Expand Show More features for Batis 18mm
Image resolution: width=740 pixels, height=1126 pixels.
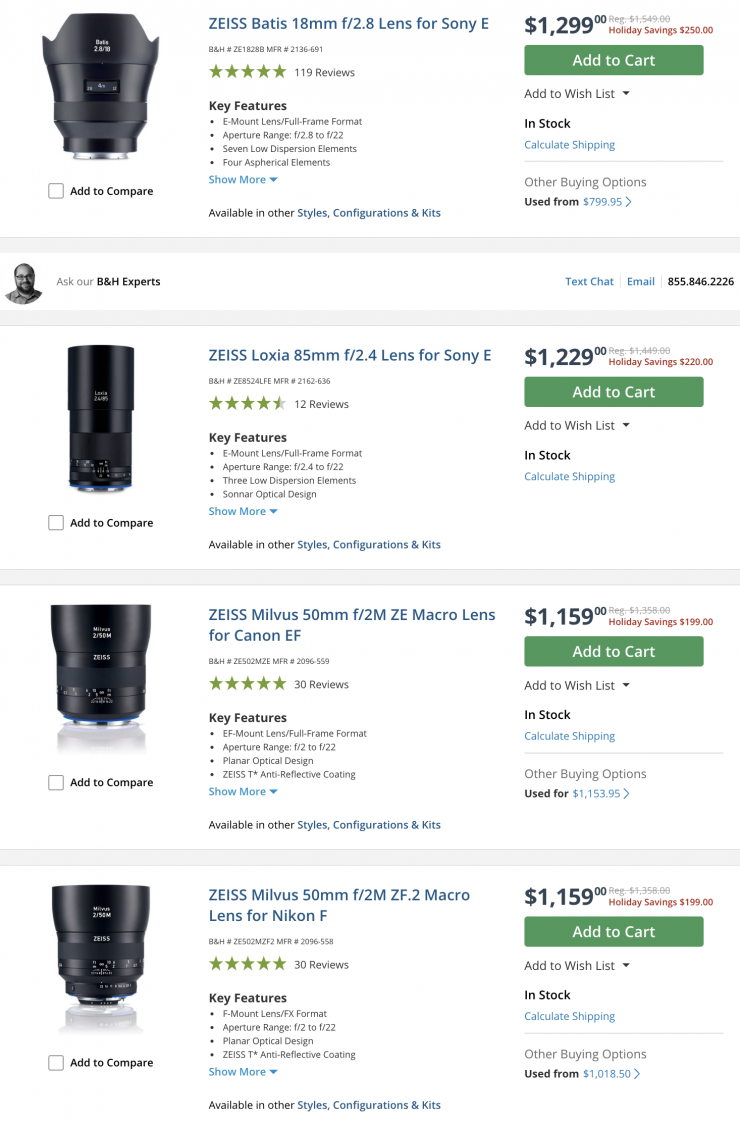243,180
